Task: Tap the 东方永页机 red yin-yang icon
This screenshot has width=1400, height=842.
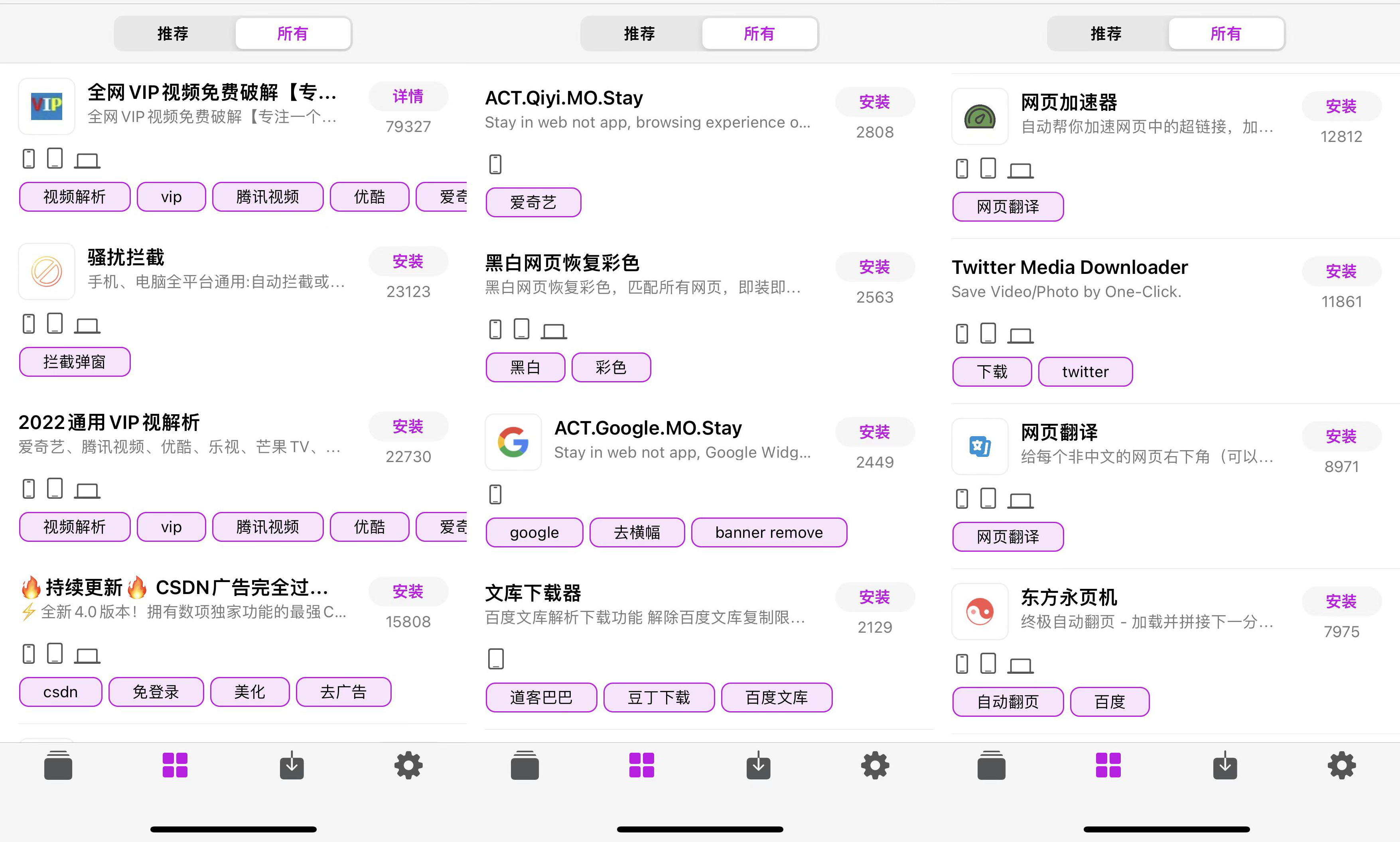Action: (980, 612)
